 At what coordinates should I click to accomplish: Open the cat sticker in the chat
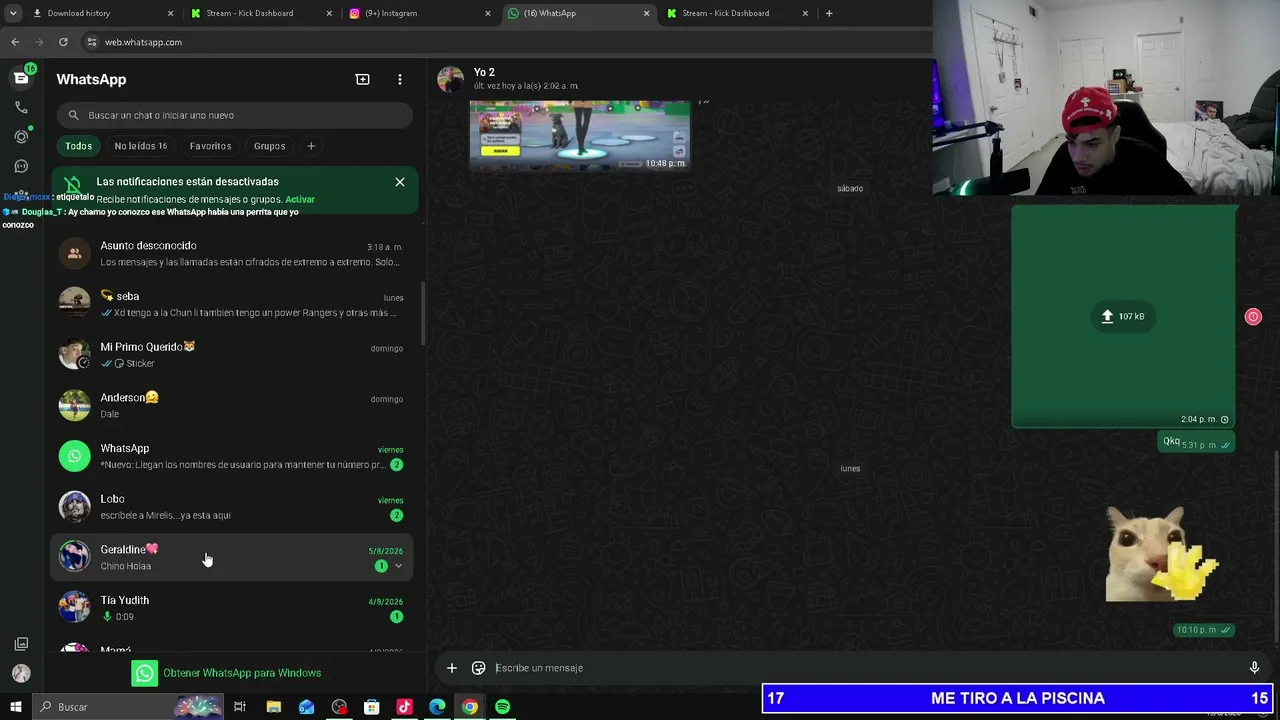(x=1162, y=554)
